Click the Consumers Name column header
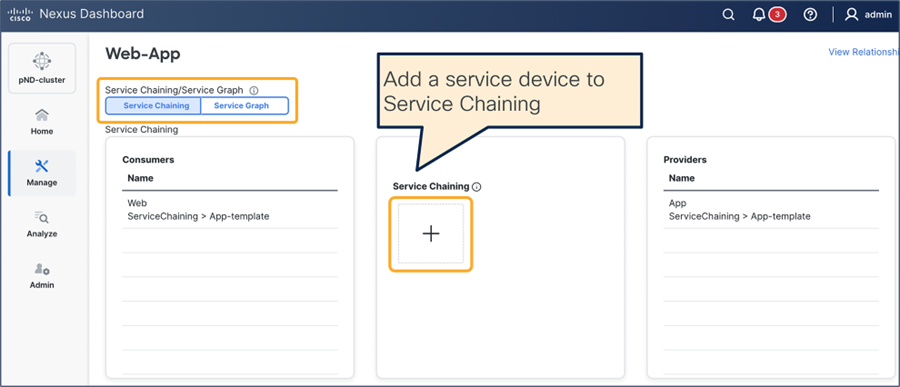900x387 pixels. (141, 178)
